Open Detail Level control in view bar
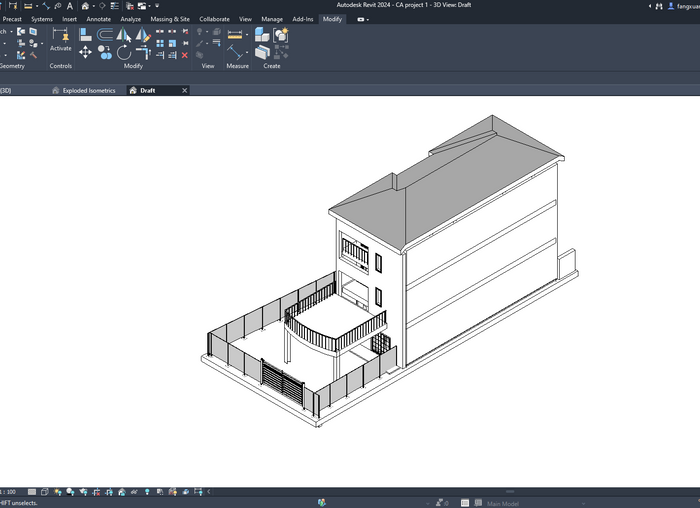The width and height of the screenshot is (700, 508). coord(32,492)
